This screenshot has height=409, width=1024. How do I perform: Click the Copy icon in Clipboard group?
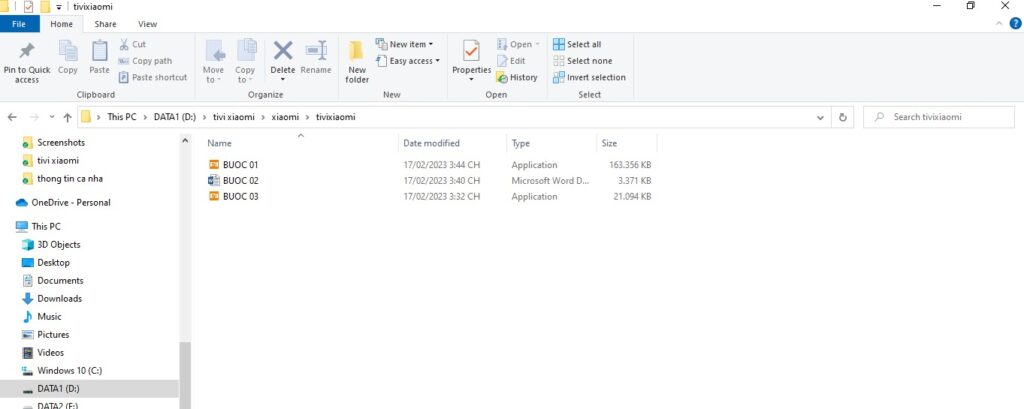point(68,52)
